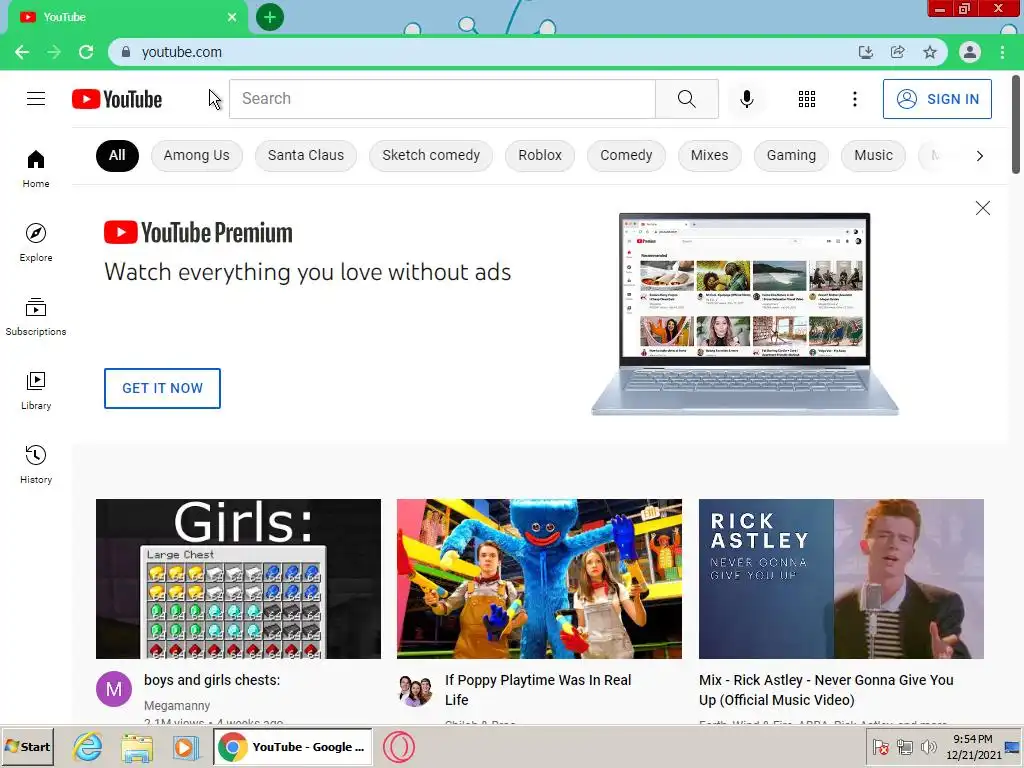1024x768 pixels.
Task: Open the taskbar clock
Action: 973,746
